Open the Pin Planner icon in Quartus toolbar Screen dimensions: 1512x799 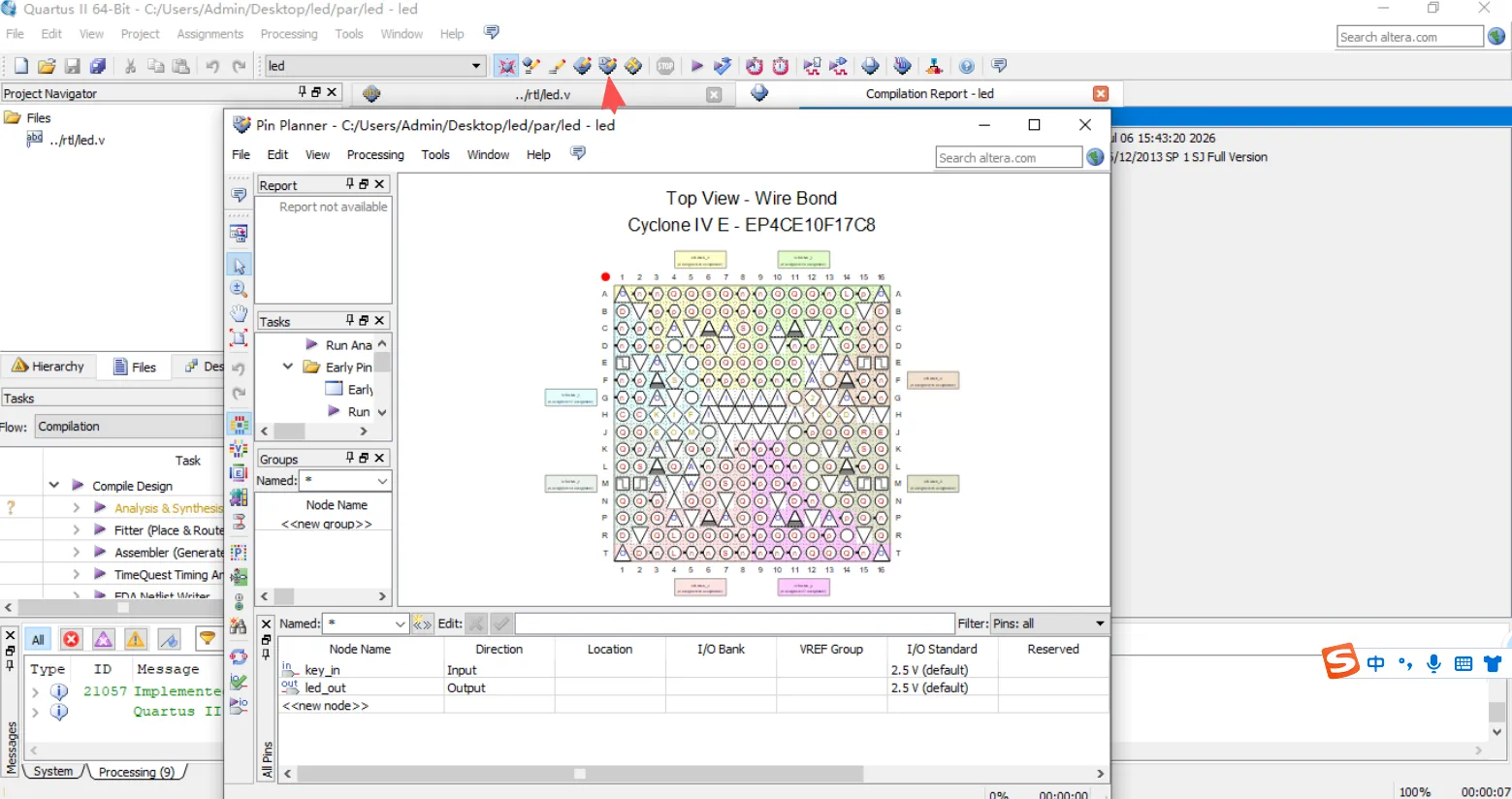coord(608,66)
